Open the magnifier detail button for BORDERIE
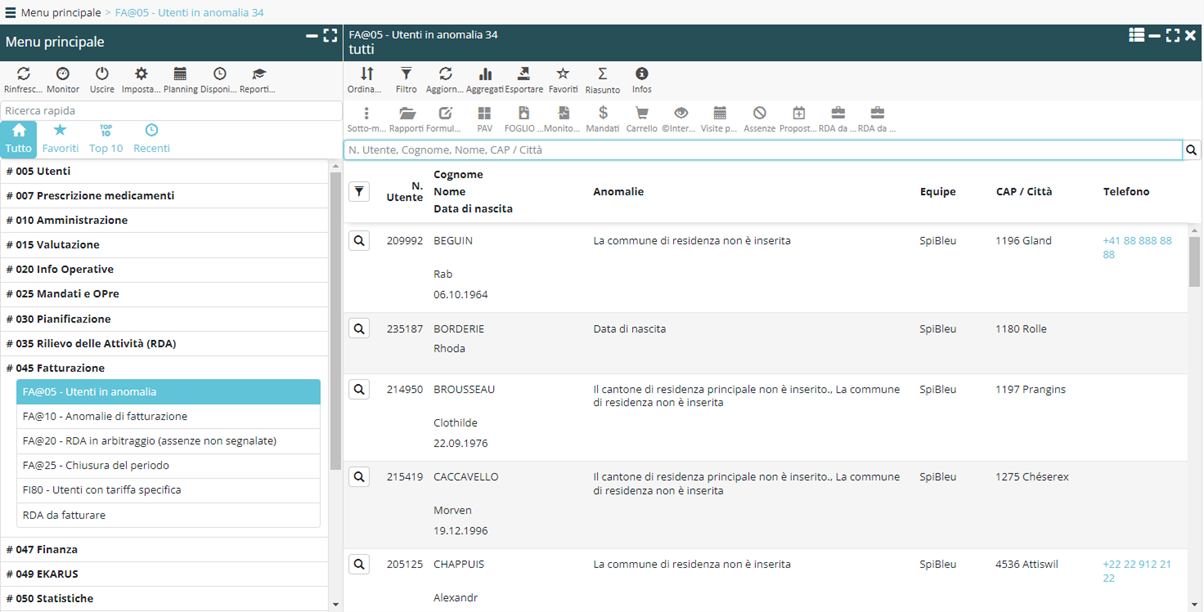 pyautogui.click(x=360, y=329)
